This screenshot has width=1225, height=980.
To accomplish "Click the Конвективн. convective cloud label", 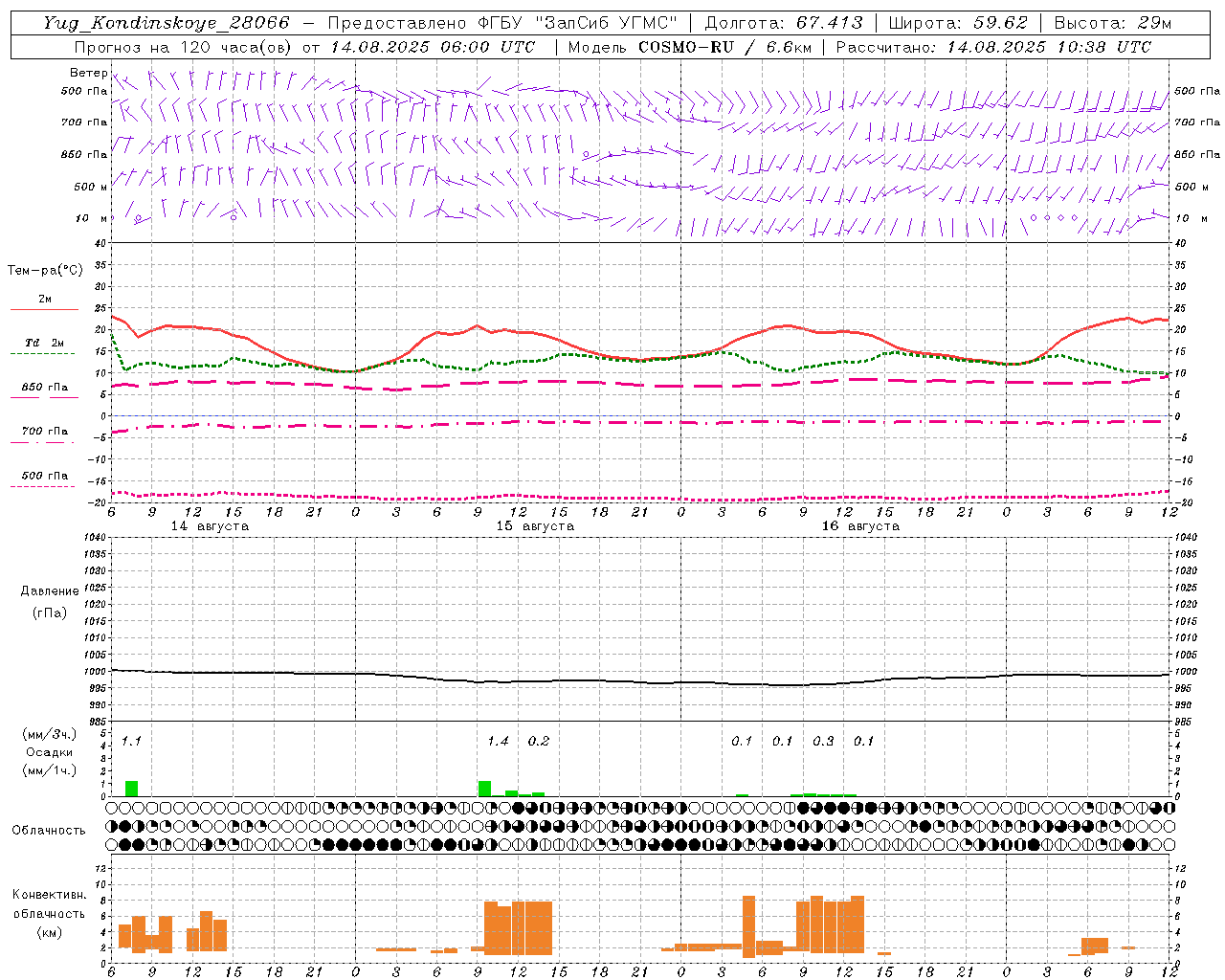I will [50, 895].
